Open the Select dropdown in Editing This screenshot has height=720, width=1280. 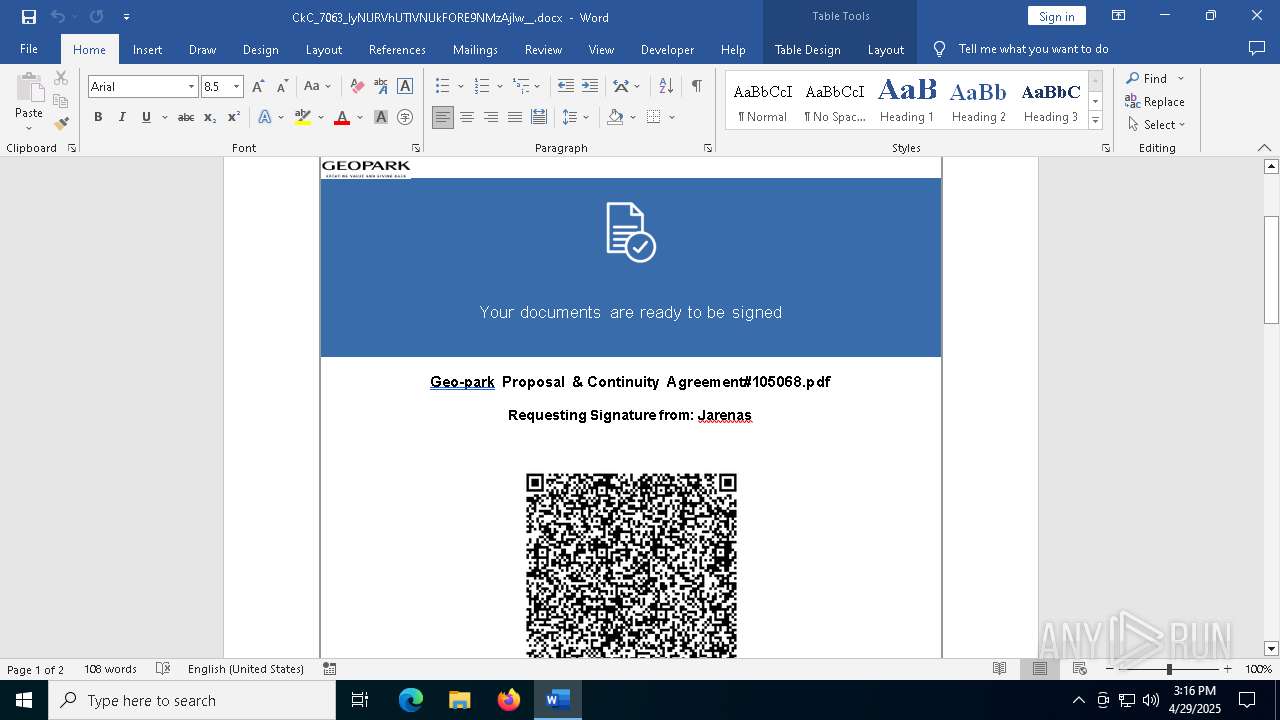click(x=1157, y=125)
